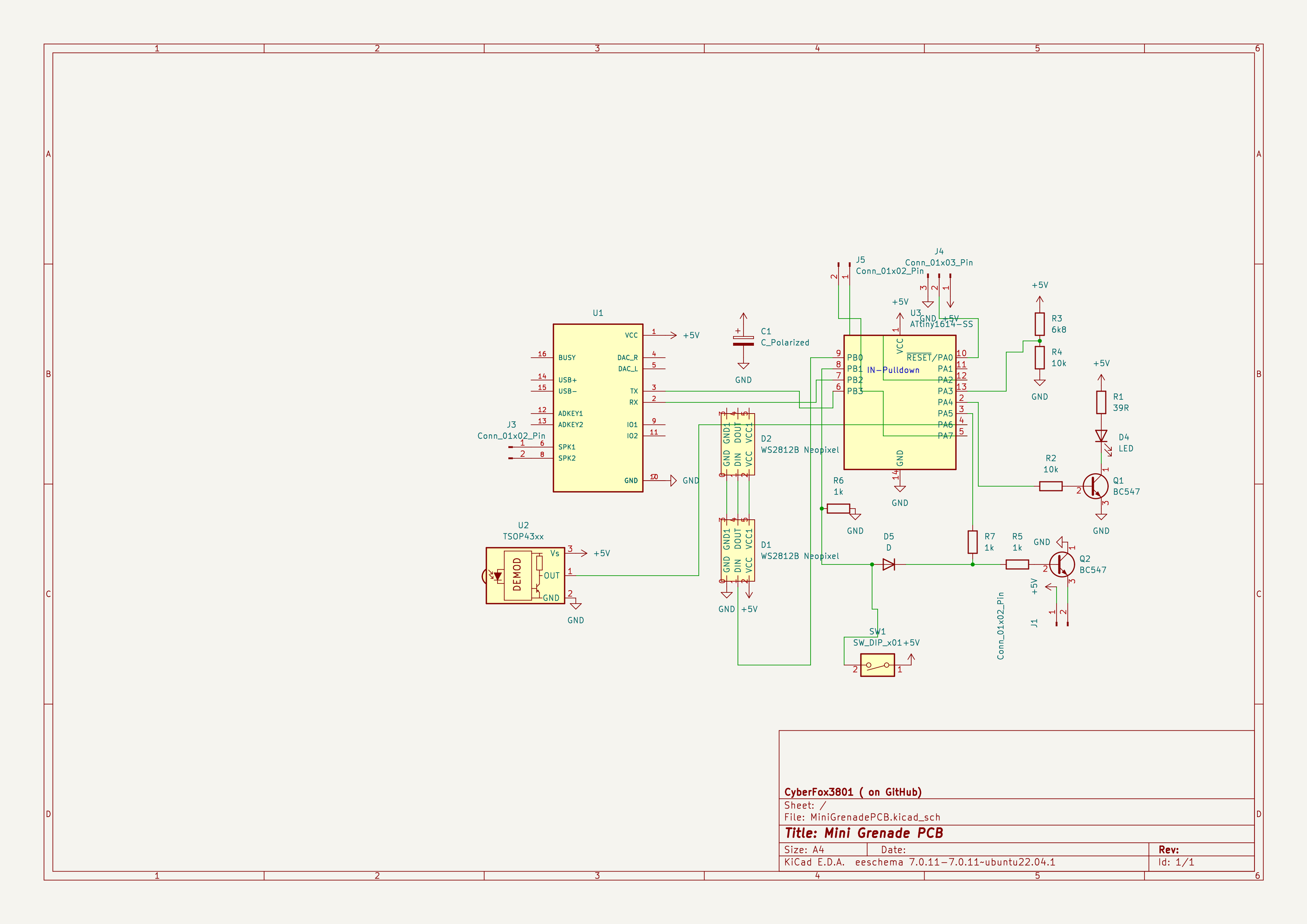1307x924 pixels.
Task: Select the R7 1k vertical resistor
Action: (972, 542)
